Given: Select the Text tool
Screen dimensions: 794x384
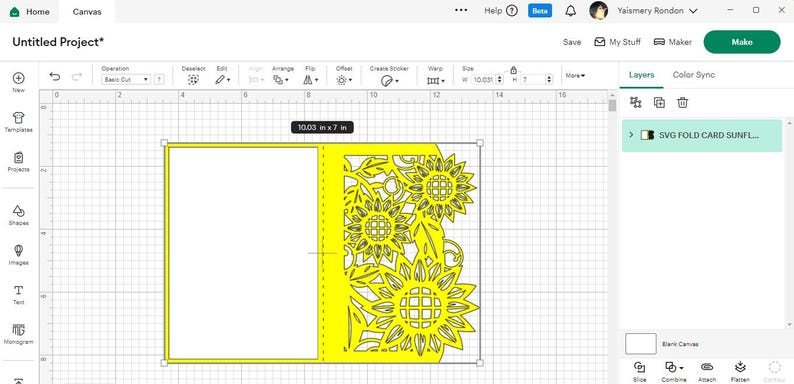Looking at the screenshot, I should coord(19,290).
